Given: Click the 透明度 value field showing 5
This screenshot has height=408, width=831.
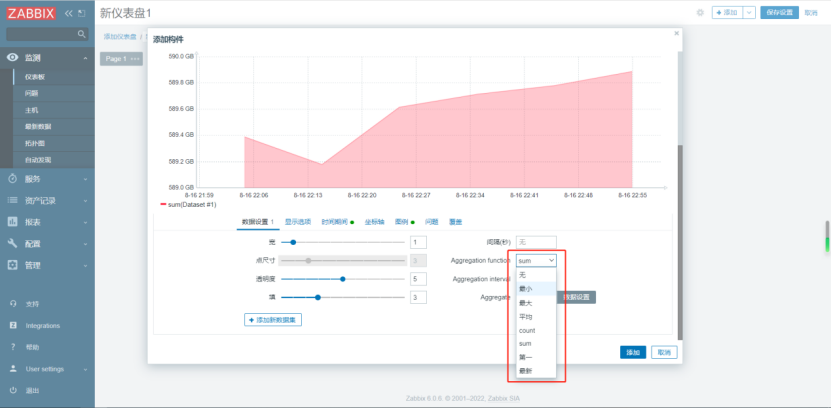Looking at the screenshot, I should (x=418, y=279).
